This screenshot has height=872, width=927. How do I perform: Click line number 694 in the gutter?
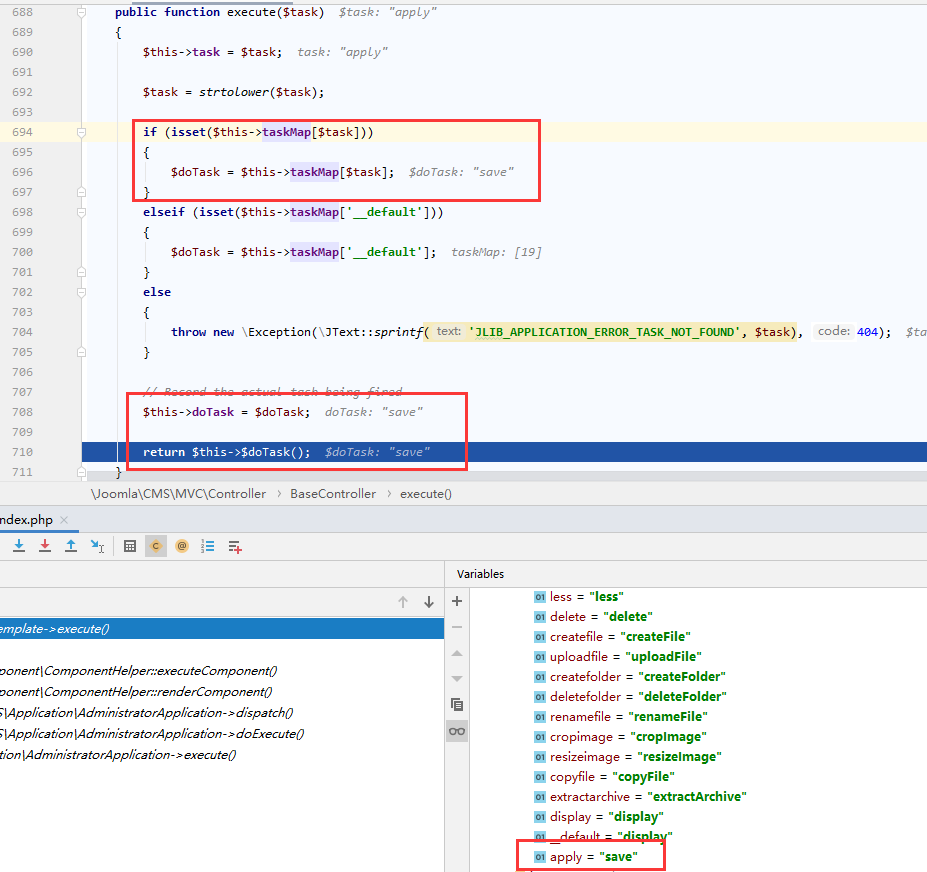pos(22,132)
